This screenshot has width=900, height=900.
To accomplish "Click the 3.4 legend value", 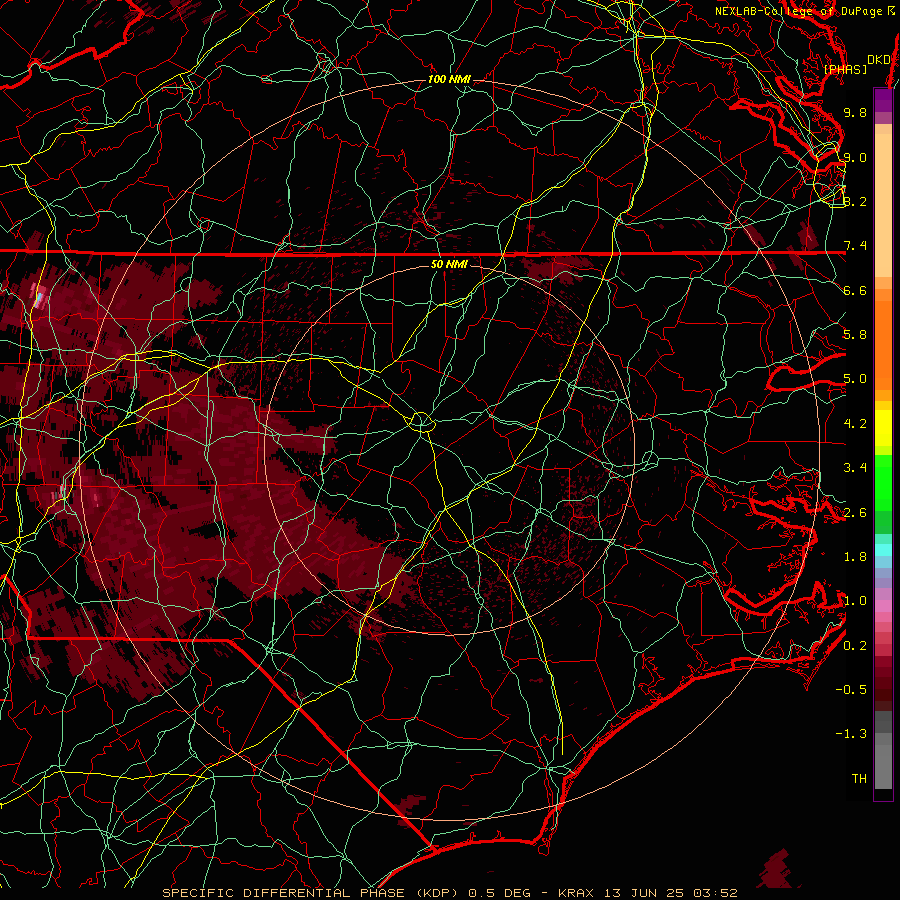I will [x=855, y=468].
